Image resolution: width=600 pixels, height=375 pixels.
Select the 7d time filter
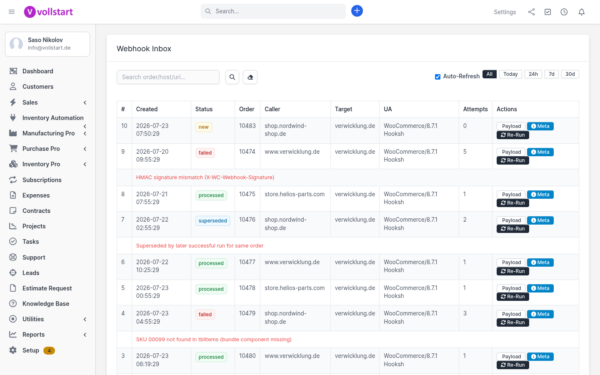(x=551, y=74)
